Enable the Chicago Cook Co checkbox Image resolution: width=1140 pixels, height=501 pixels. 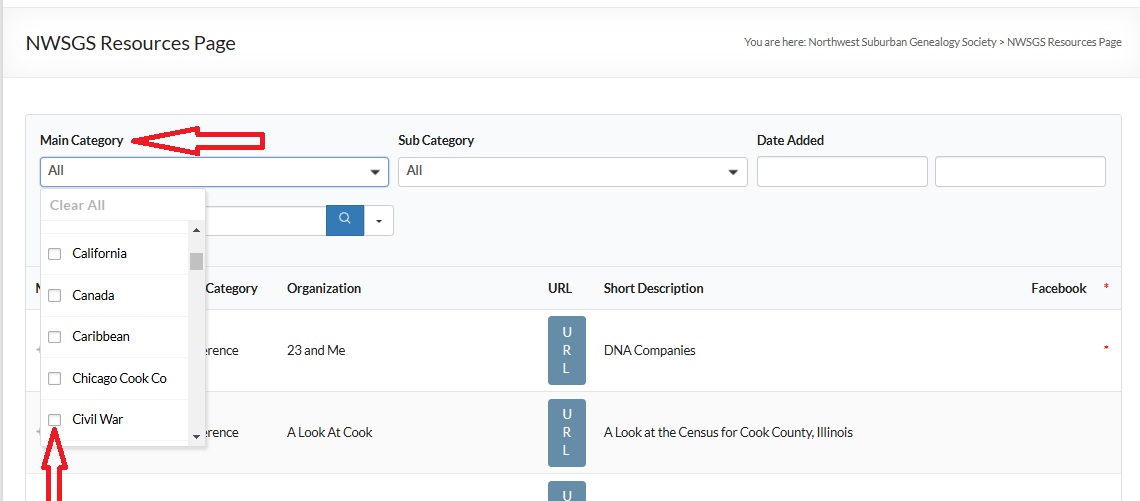(x=55, y=379)
